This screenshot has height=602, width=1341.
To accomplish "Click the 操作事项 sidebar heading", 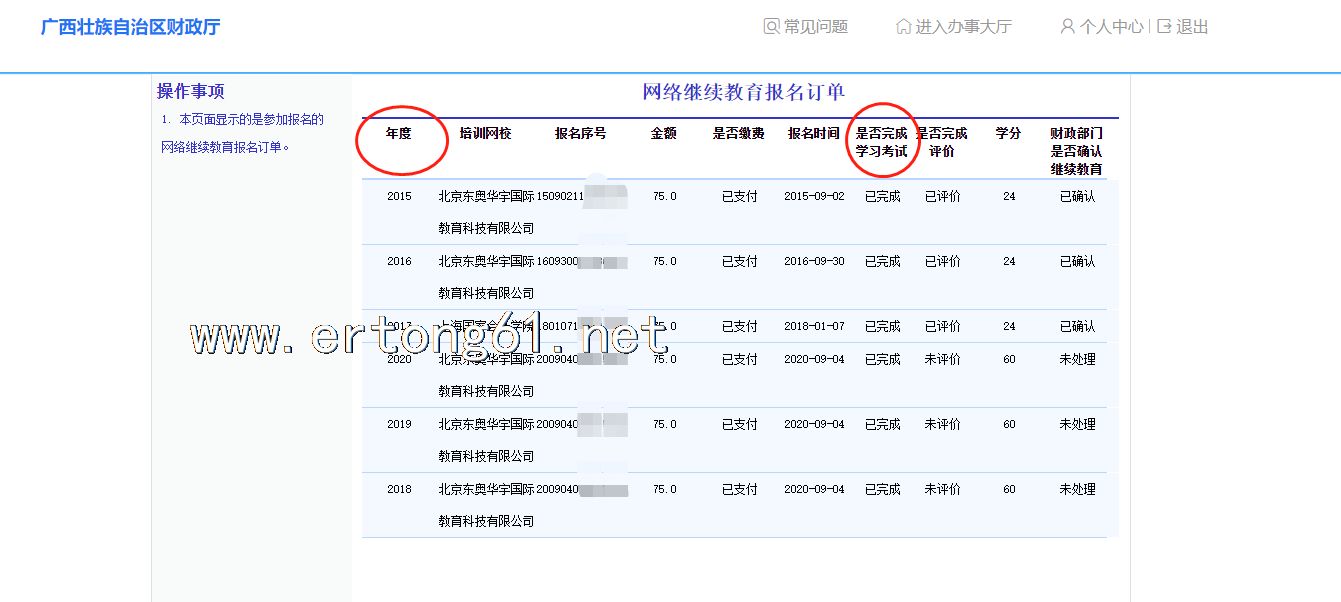I will (191, 92).
